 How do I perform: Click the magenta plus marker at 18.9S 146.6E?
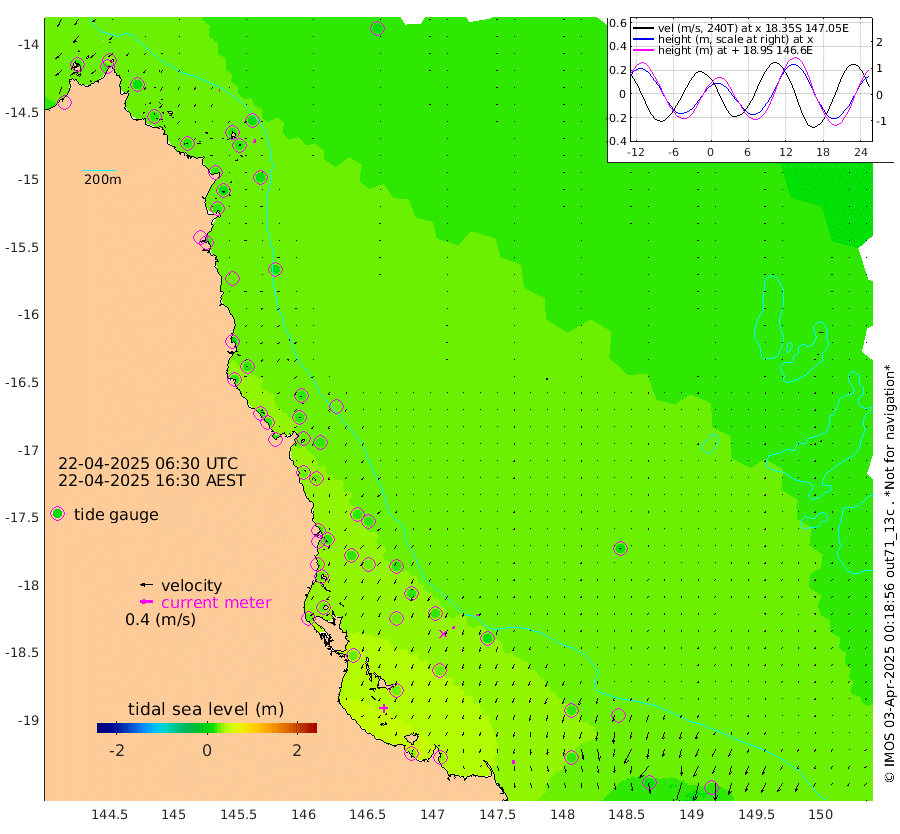[x=383, y=708]
